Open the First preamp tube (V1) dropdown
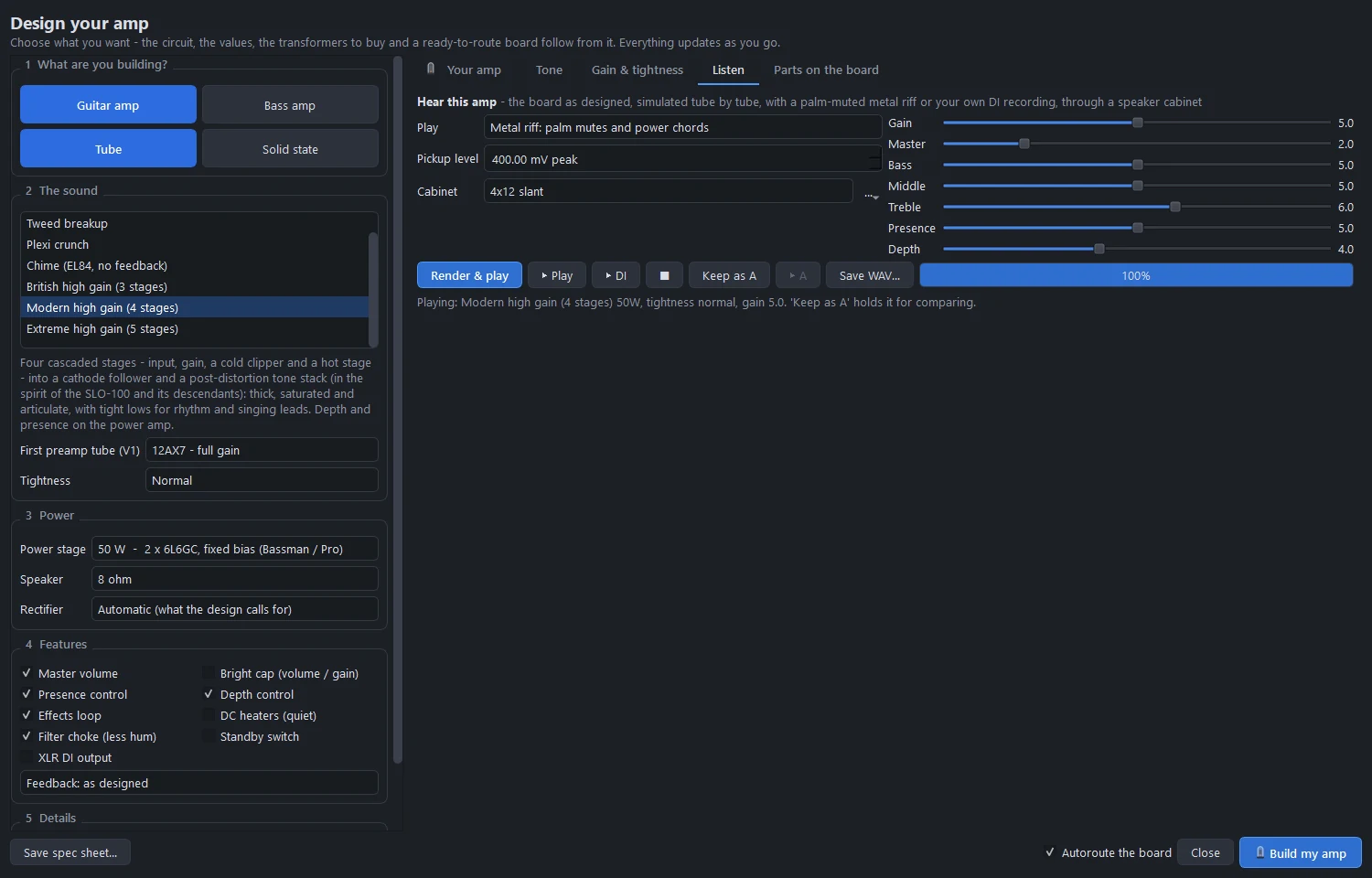The height and width of the screenshot is (878, 1372). click(x=262, y=450)
